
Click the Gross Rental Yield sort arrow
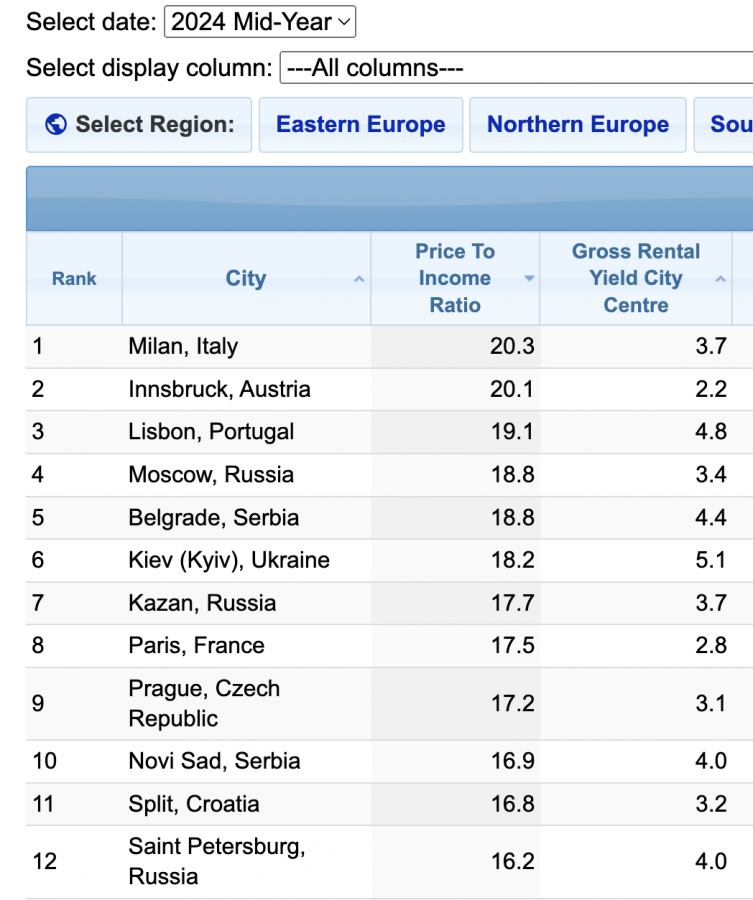tap(721, 279)
